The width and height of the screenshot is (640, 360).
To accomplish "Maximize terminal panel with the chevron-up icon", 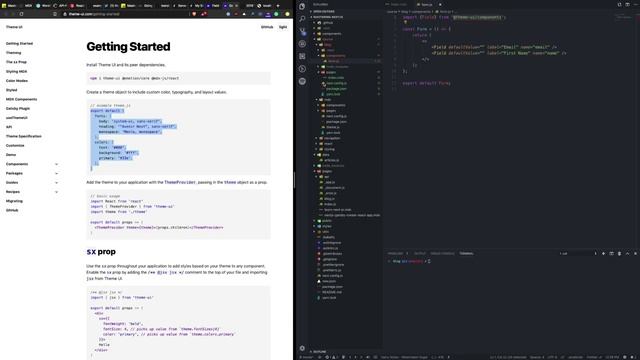I will pos(627,253).
